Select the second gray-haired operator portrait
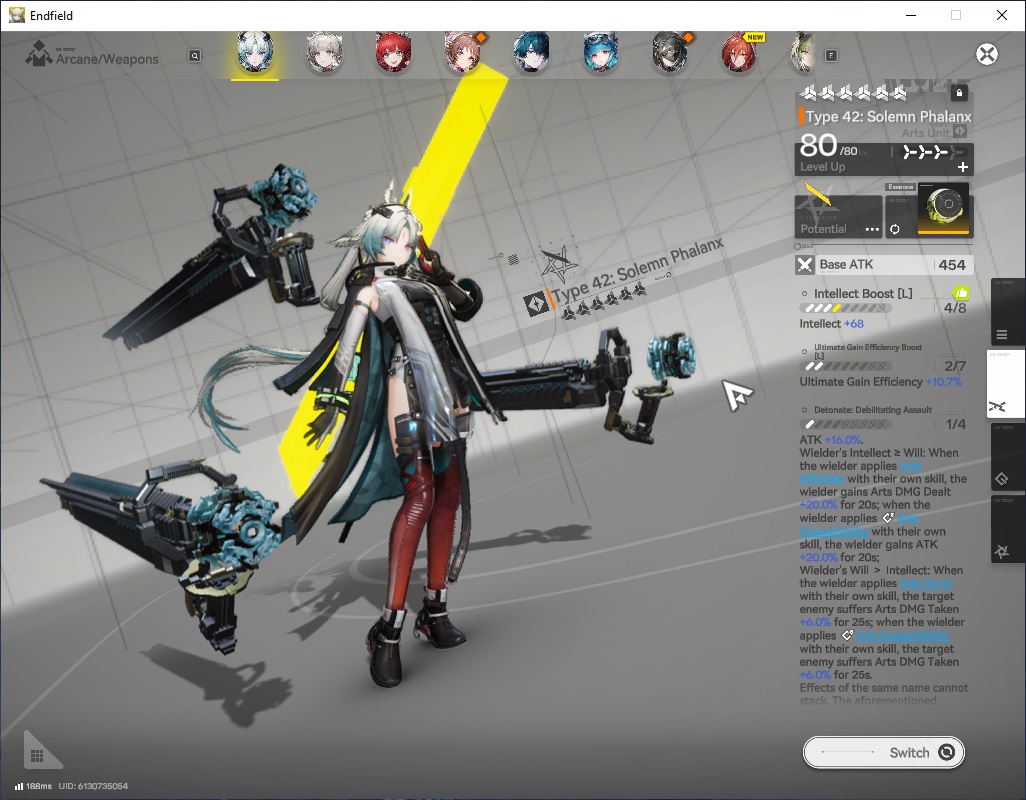1026x800 pixels. pos(325,52)
